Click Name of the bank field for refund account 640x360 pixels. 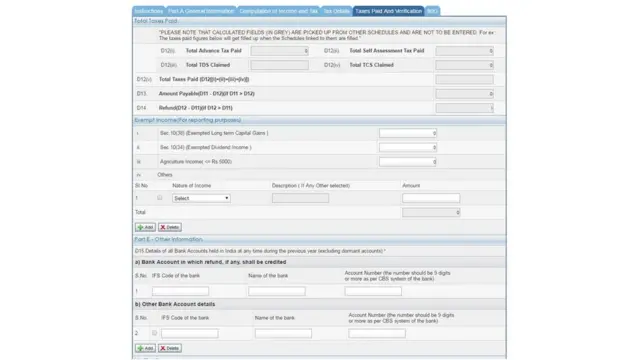click(277, 291)
